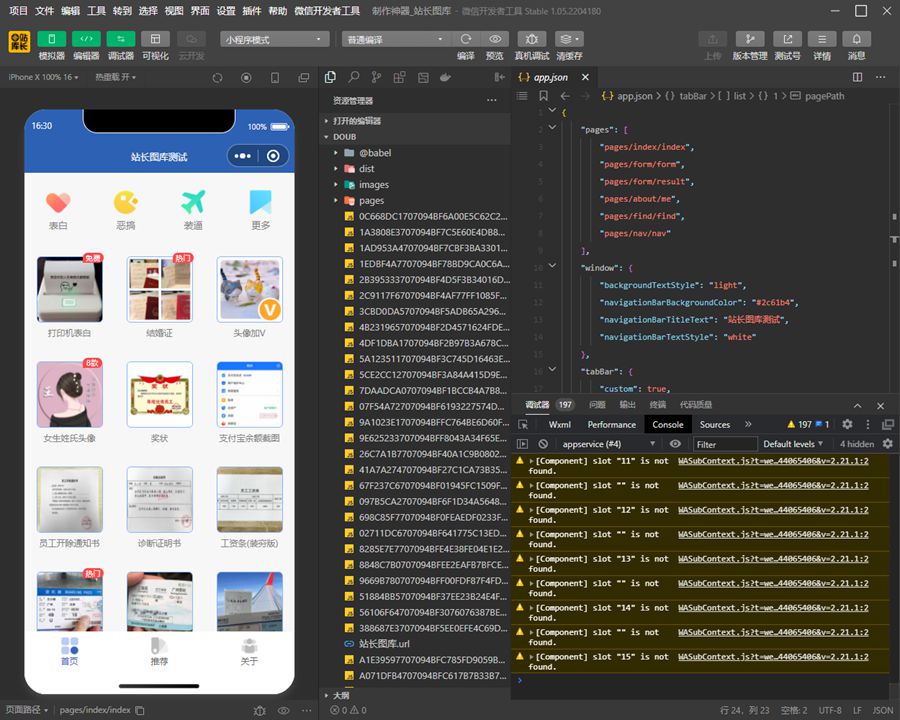Toggle the 模拟器 simulator panel

click(52, 39)
